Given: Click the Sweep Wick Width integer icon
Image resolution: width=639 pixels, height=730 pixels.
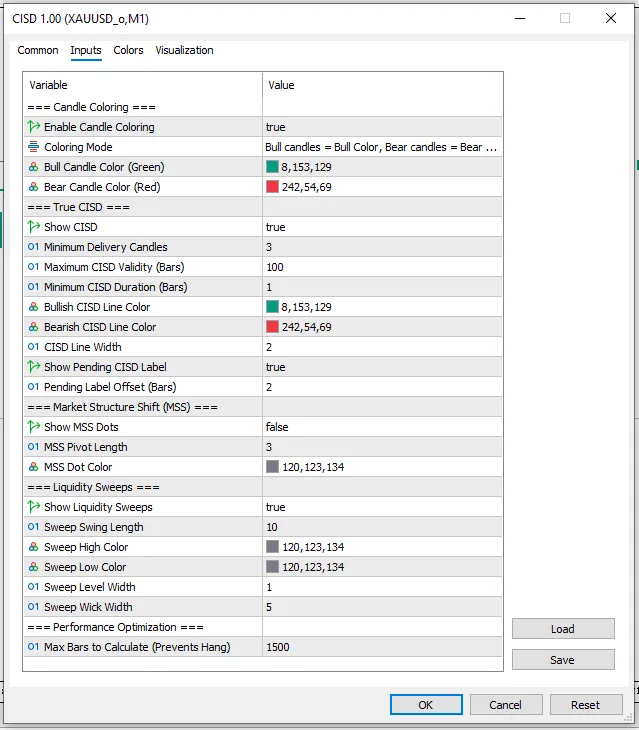Looking at the screenshot, I should coord(34,607).
